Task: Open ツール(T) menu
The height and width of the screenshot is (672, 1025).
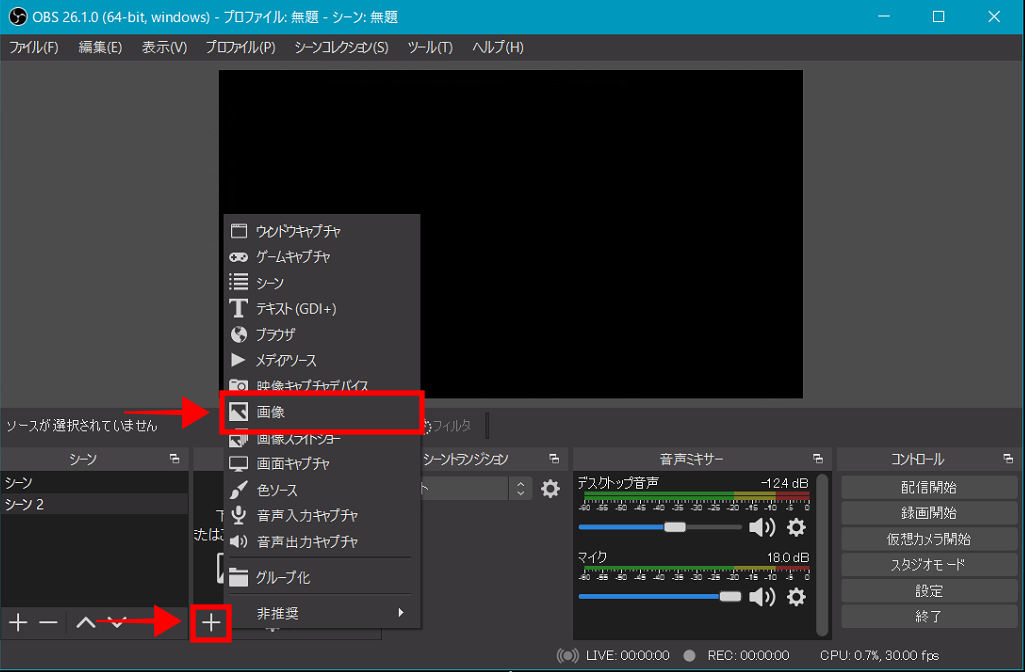Action: point(430,47)
